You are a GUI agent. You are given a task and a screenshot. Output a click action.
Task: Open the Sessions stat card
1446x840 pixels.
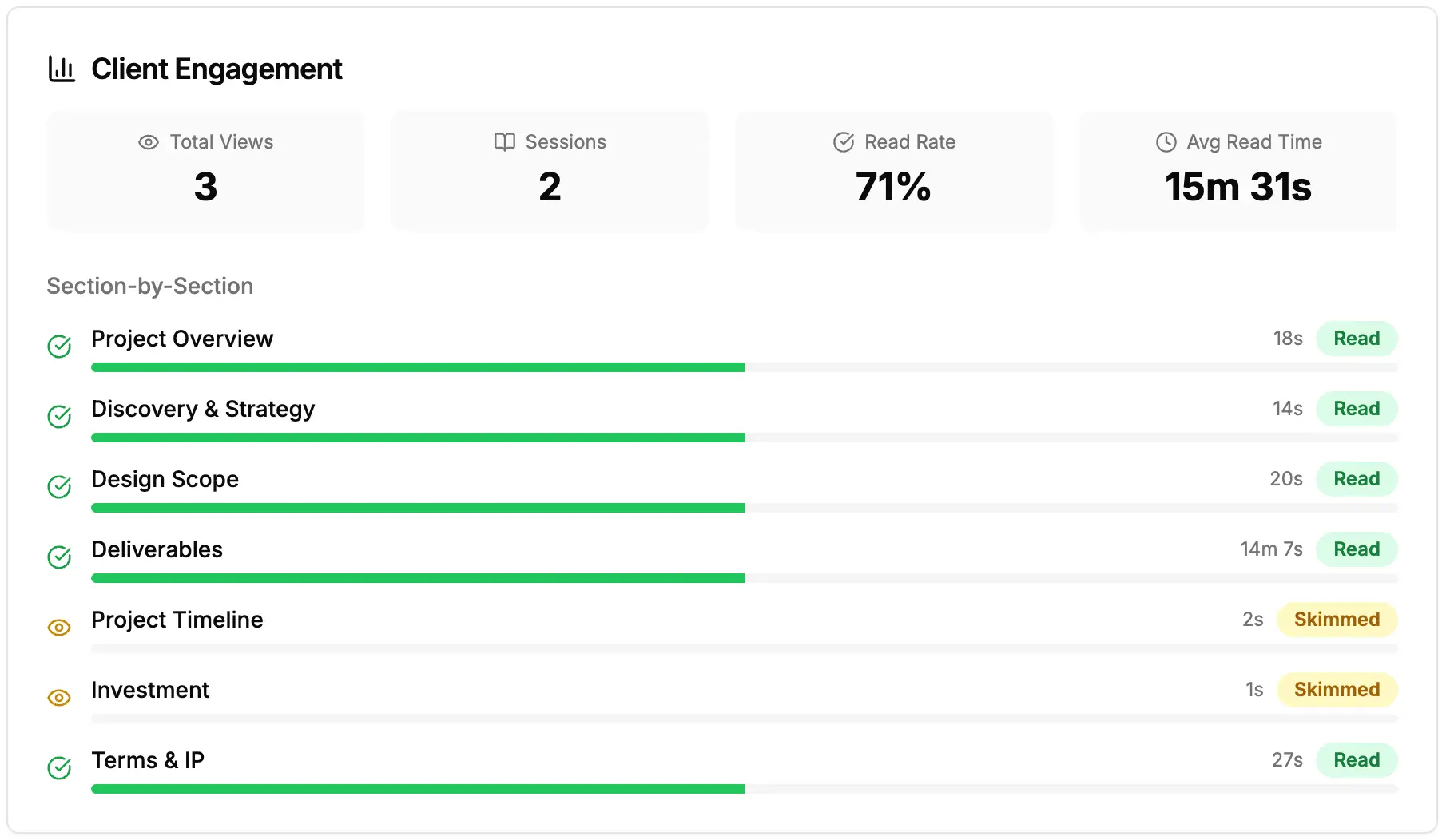pos(550,171)
